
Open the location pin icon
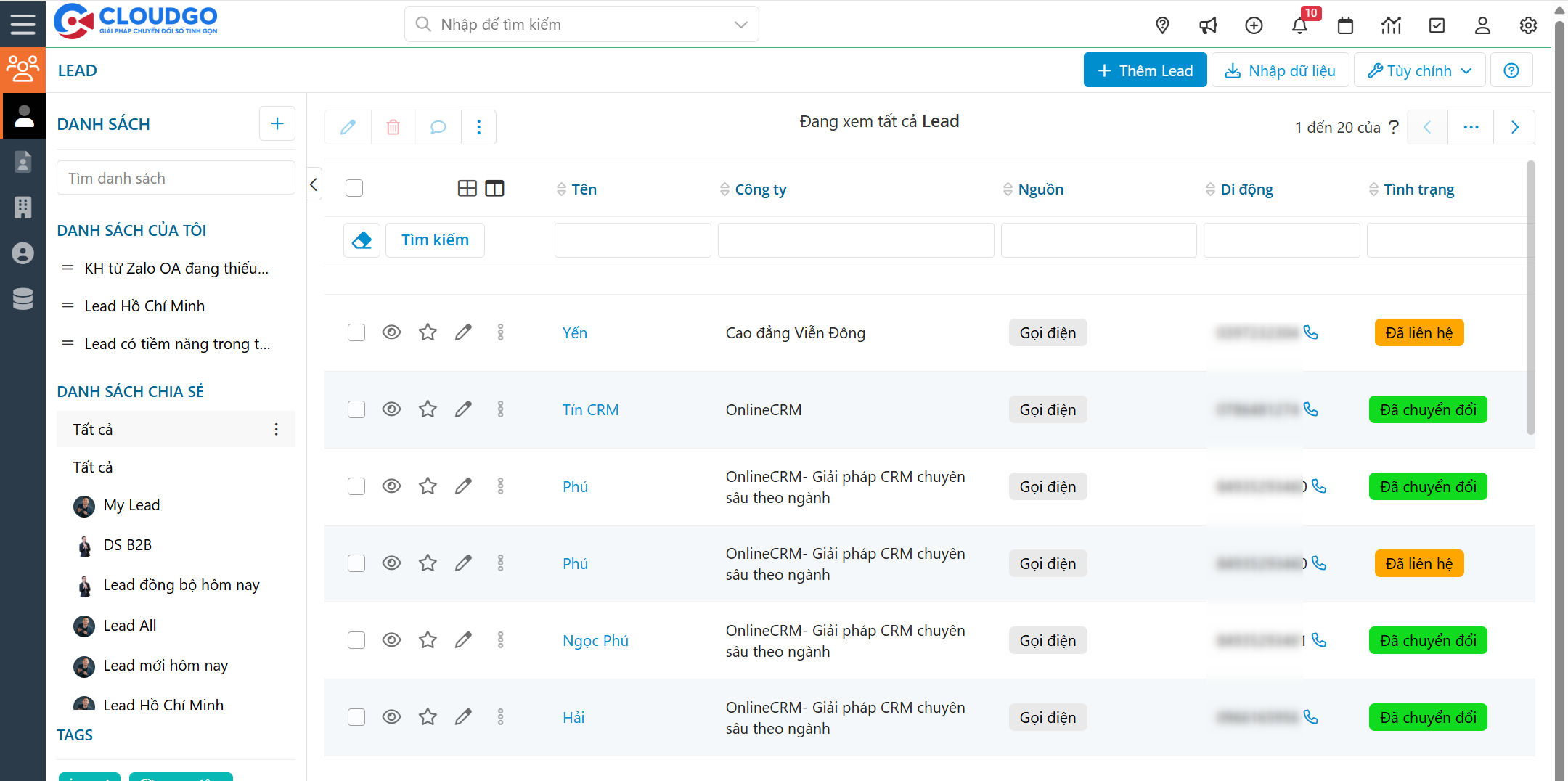tap(1162, 26)
